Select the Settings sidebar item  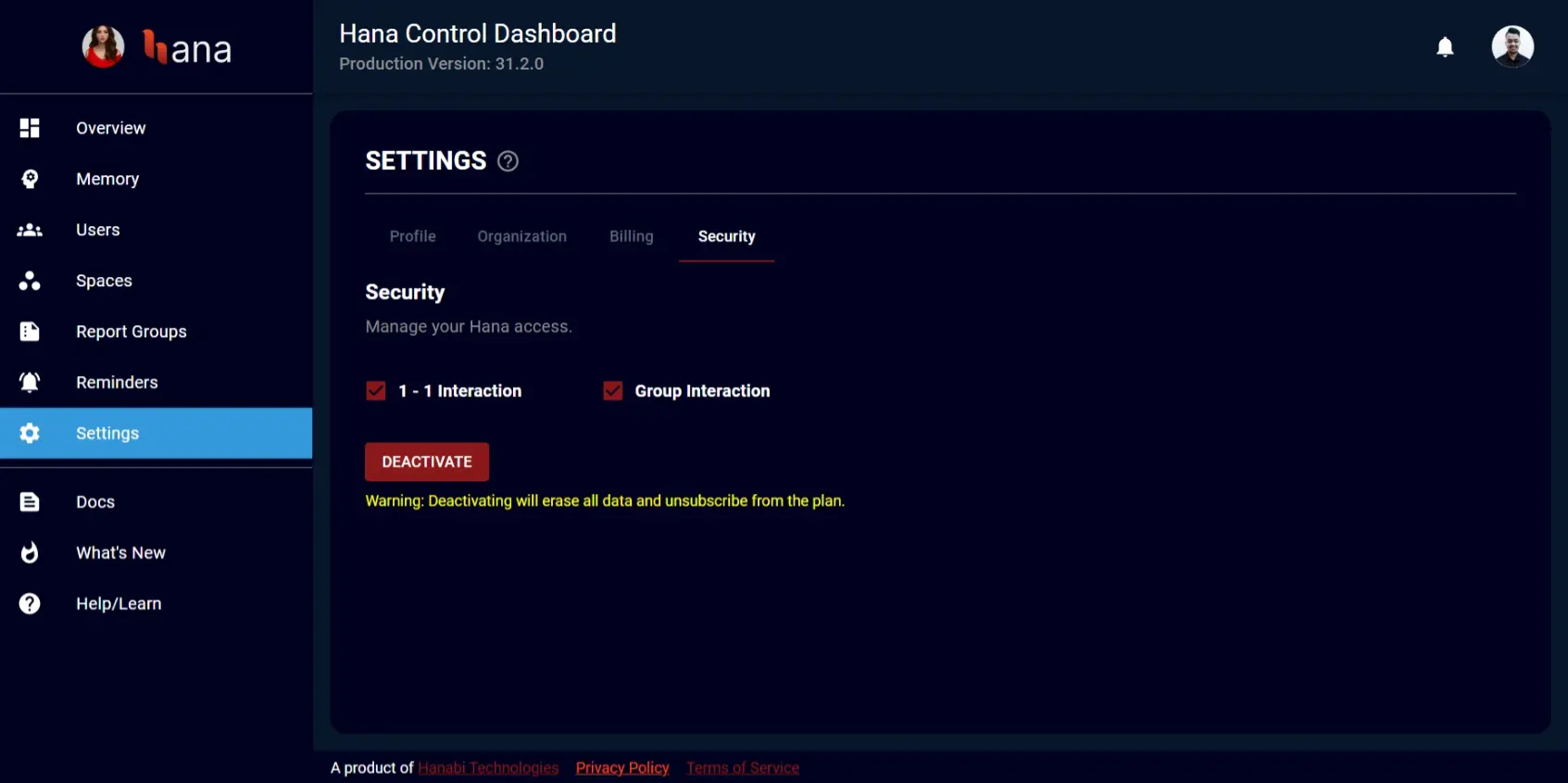pyautogui.click(x=157, y=434)
